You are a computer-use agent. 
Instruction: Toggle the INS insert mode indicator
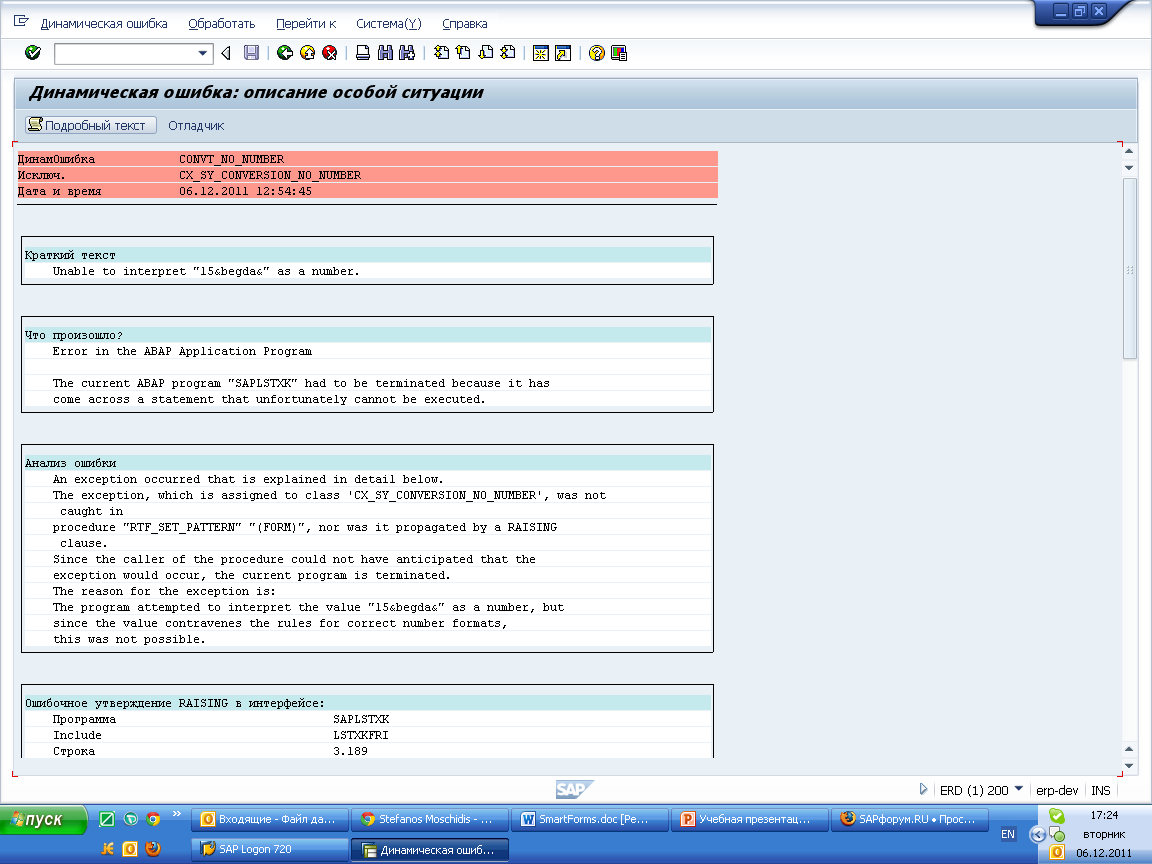tap(1101, 791)
